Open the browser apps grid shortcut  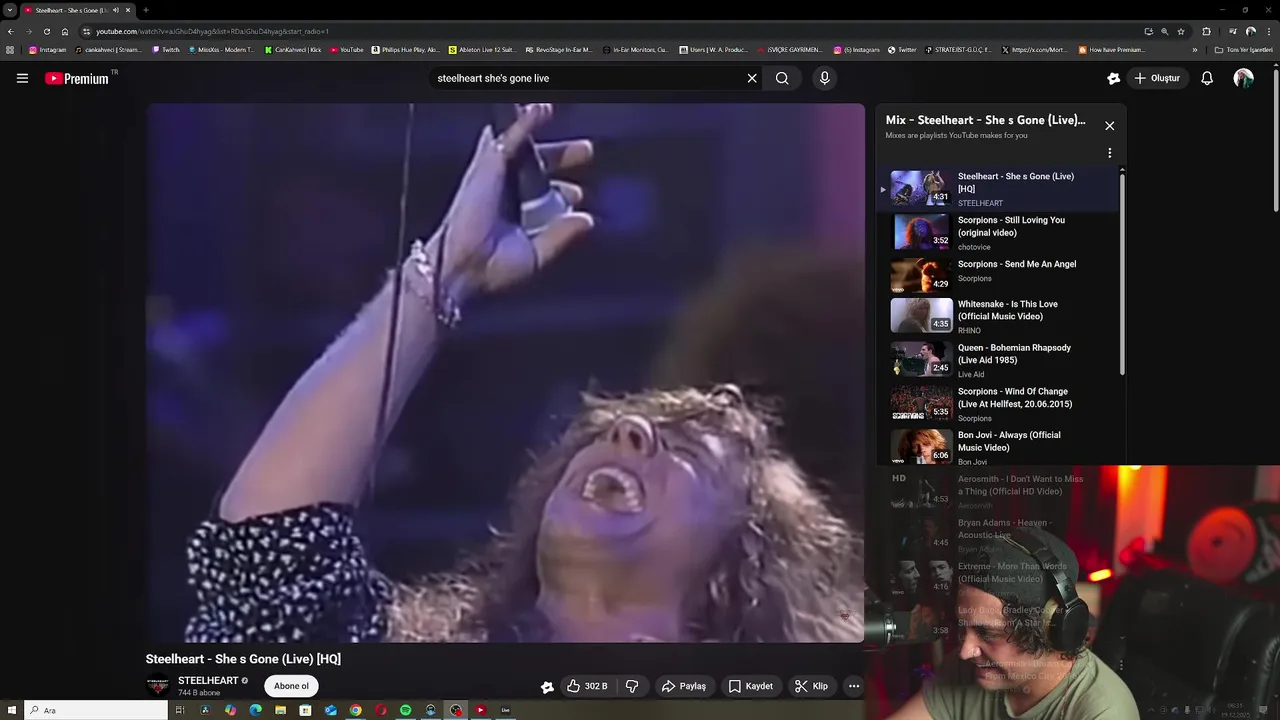10,49
